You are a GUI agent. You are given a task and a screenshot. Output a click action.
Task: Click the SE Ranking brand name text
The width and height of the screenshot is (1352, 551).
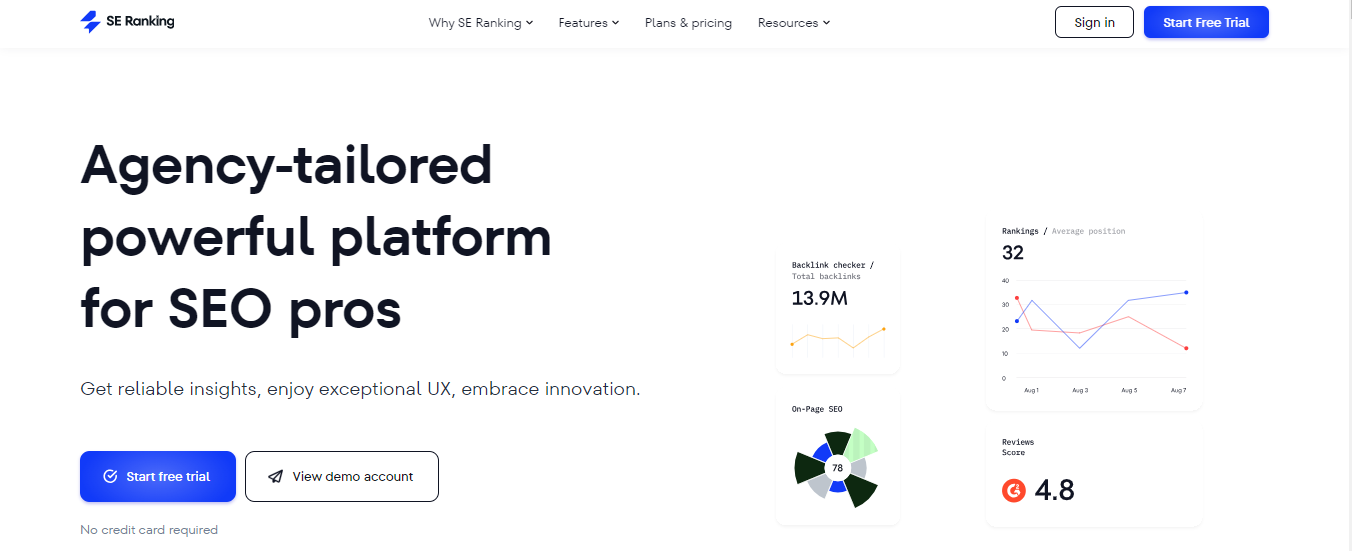[141, 22]
